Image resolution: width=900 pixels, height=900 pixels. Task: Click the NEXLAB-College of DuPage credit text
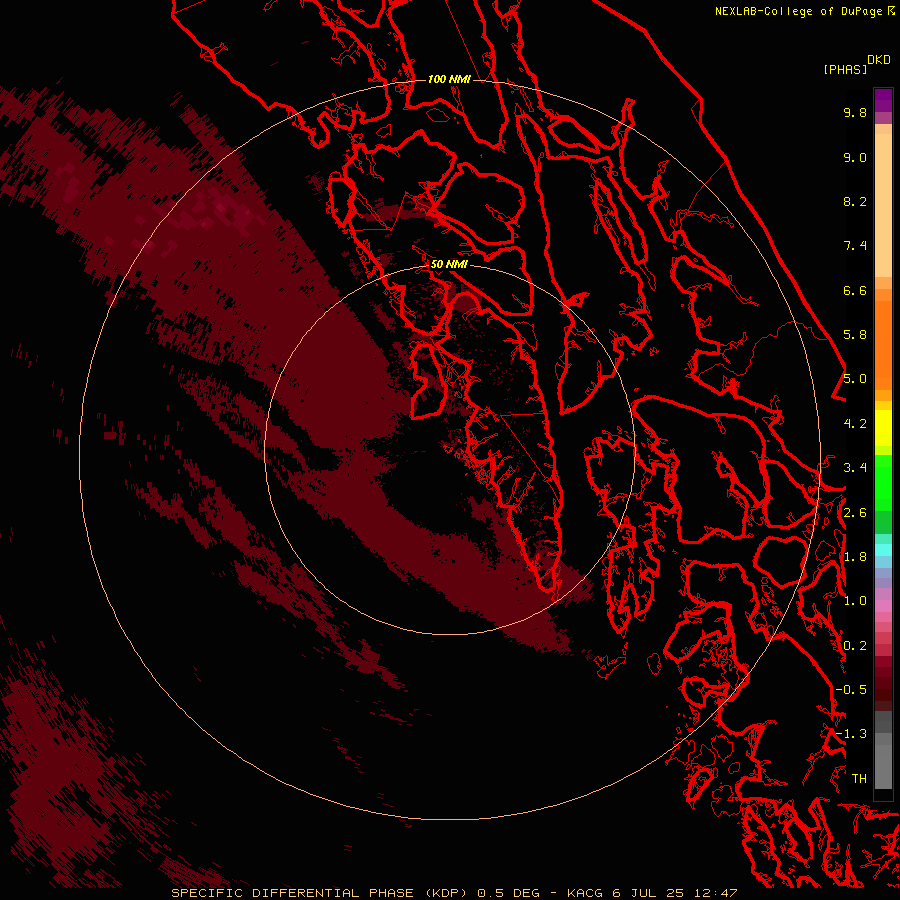tap(799, 11)
